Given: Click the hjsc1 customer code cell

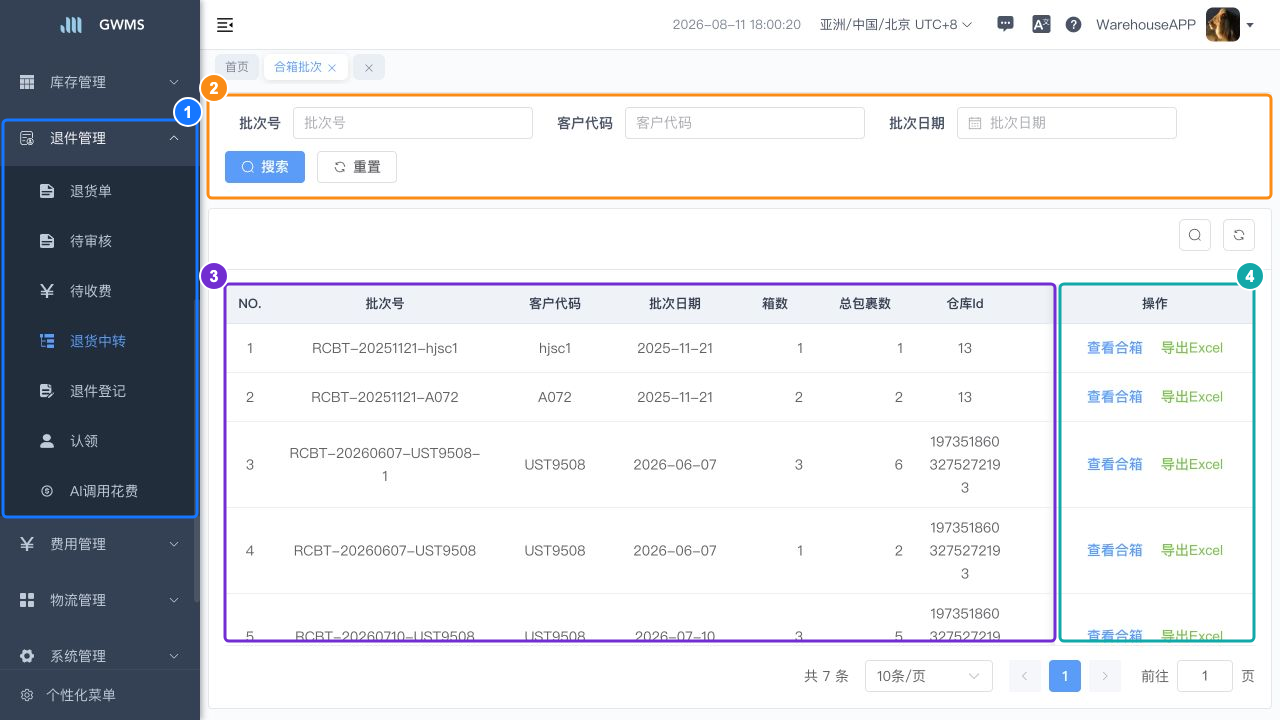Looking at the screenshot, I should coord(555,348).
